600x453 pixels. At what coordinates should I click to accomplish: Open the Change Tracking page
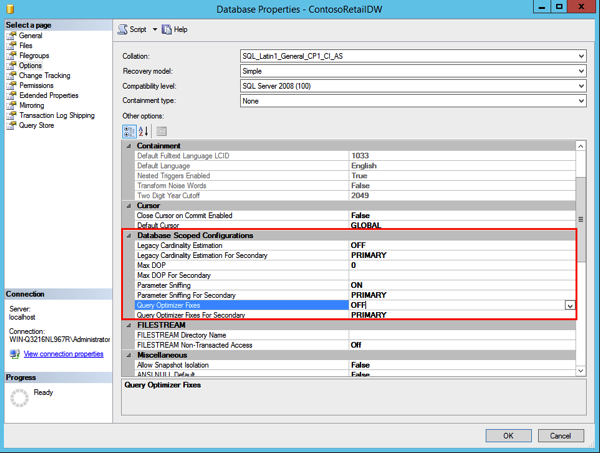point(45,75)
